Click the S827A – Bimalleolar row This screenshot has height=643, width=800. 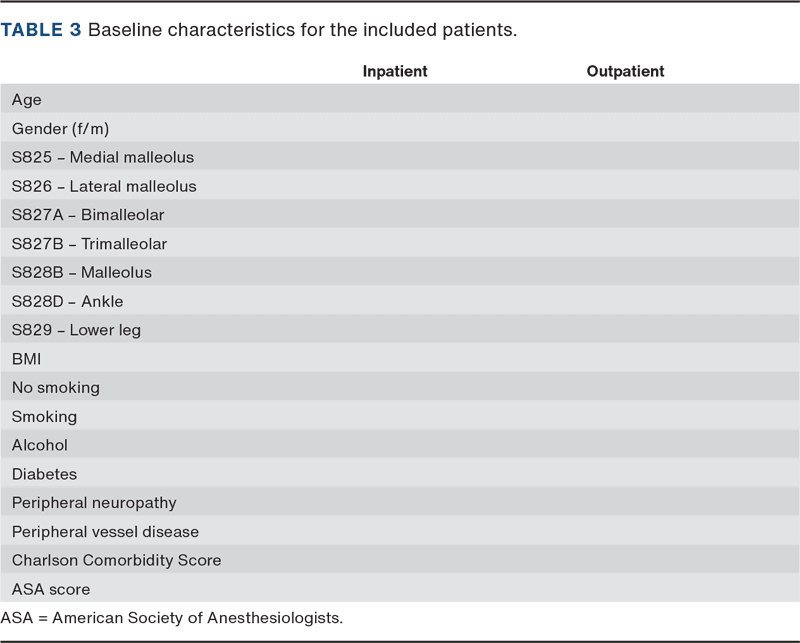[88, 215]
